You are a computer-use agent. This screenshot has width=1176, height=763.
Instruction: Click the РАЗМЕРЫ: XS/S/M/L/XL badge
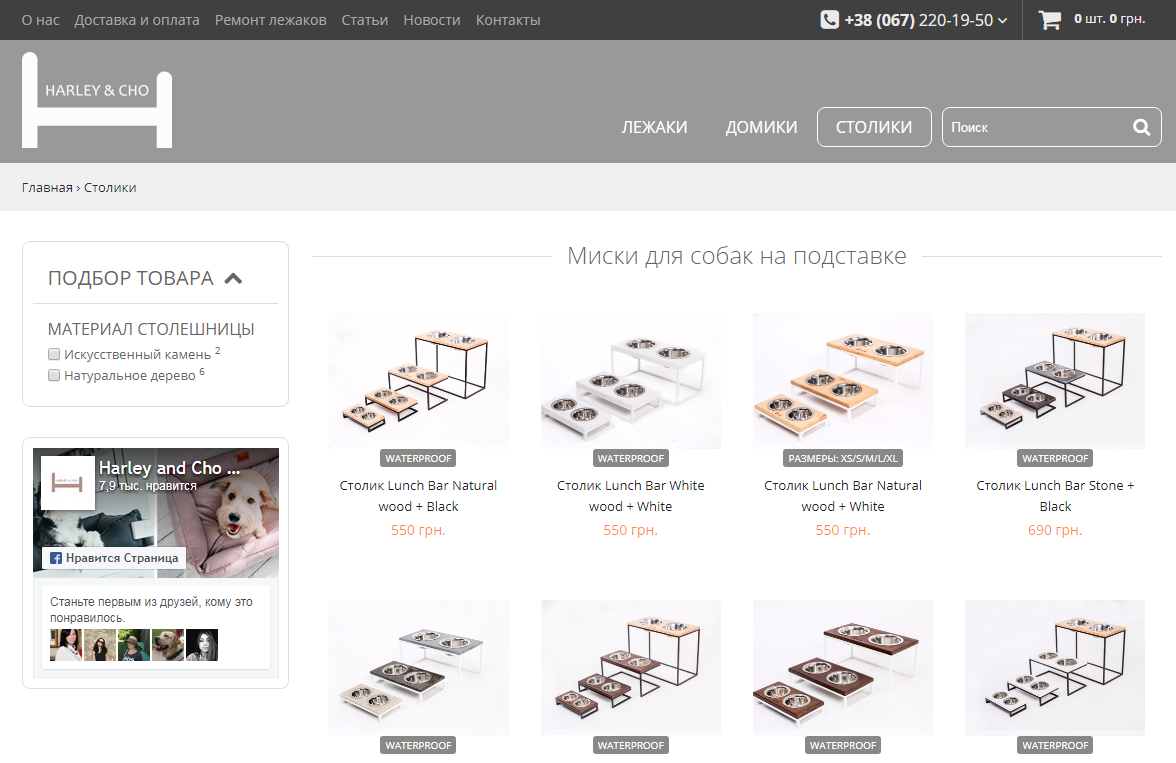(x=842, y=458)
